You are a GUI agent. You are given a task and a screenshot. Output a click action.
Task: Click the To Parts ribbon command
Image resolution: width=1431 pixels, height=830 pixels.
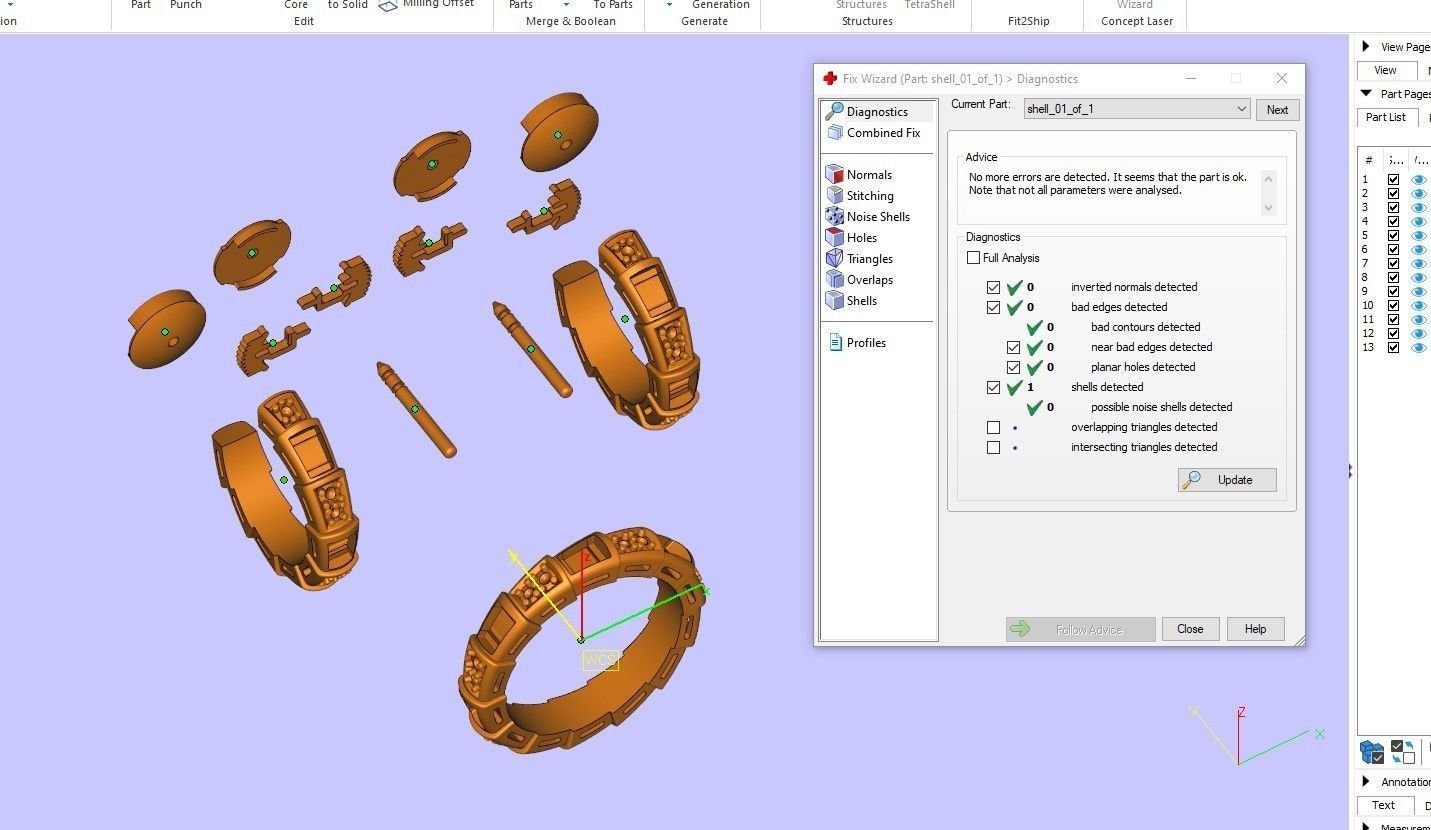(x=613, y=5)
